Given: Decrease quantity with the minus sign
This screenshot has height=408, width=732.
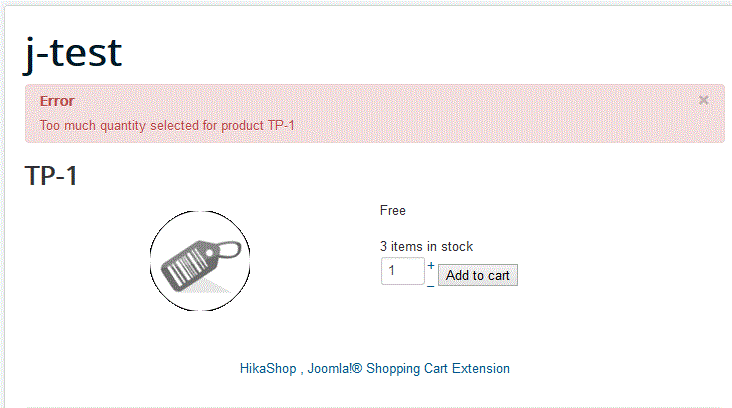Looking at the screenshot, I should click(x=431, y=284).
